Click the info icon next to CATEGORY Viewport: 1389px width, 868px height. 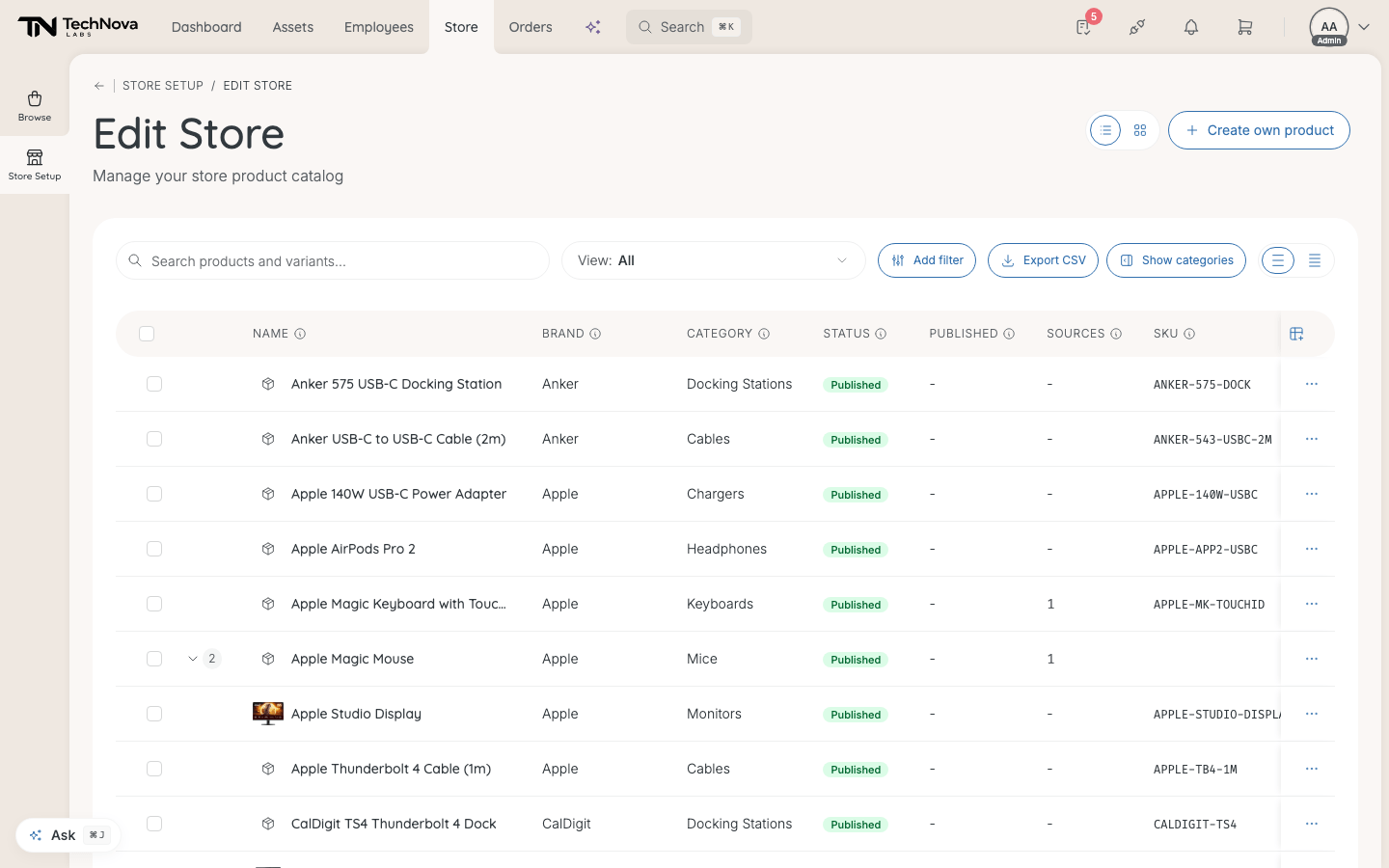coord(764,334)
